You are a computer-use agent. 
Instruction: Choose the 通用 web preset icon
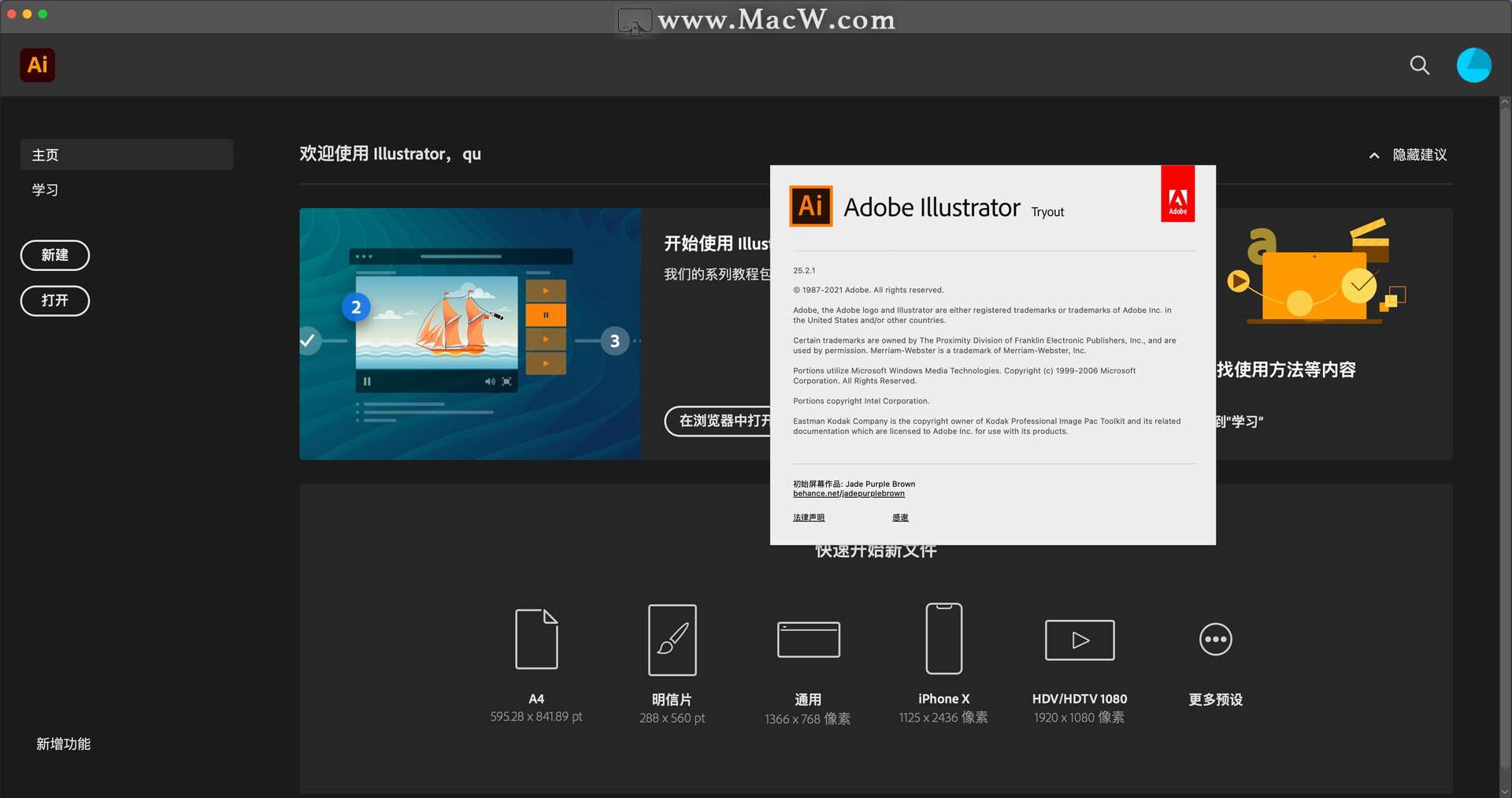click(x=808, y=639)
